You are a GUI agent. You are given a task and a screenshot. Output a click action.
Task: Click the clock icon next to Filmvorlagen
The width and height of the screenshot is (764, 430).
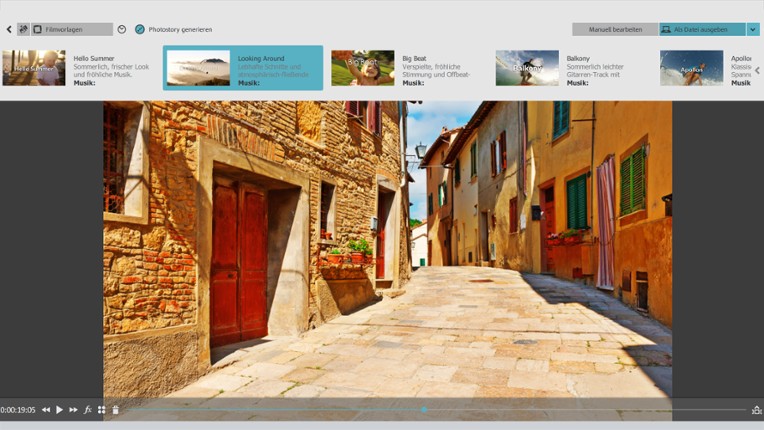pyautogui.click(x=122, y=30)
